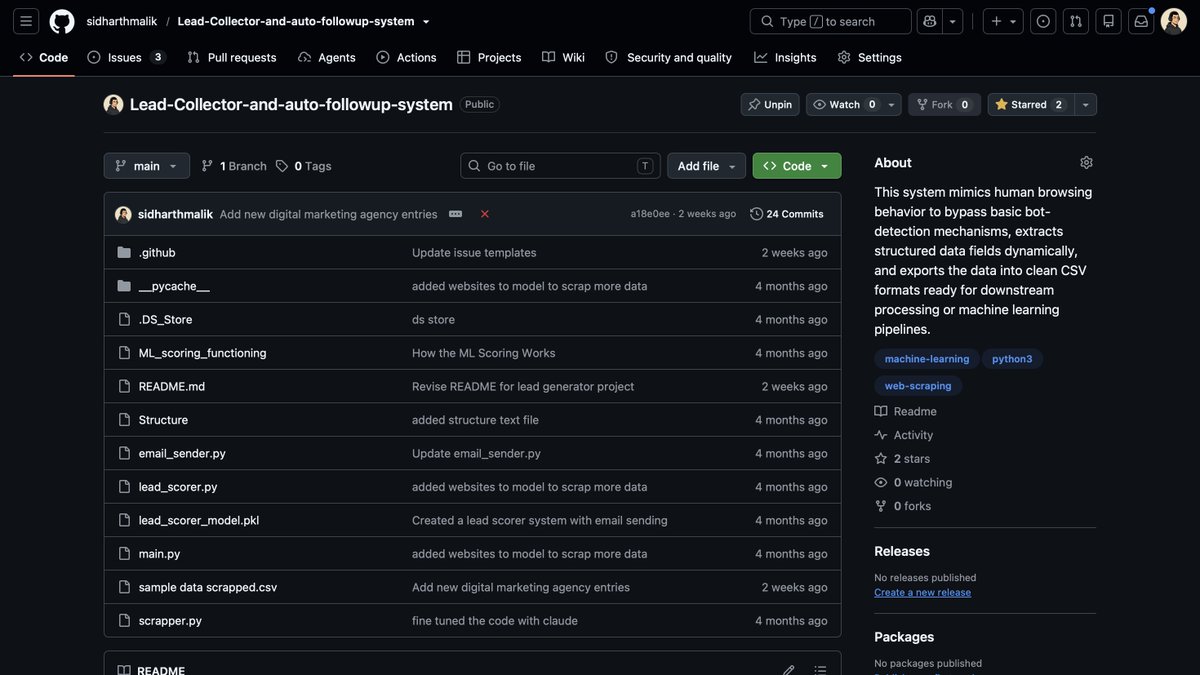Click sidharthmalik avatar in commit row
This screenshot has width=1200, height=675.
click(123, 214)
